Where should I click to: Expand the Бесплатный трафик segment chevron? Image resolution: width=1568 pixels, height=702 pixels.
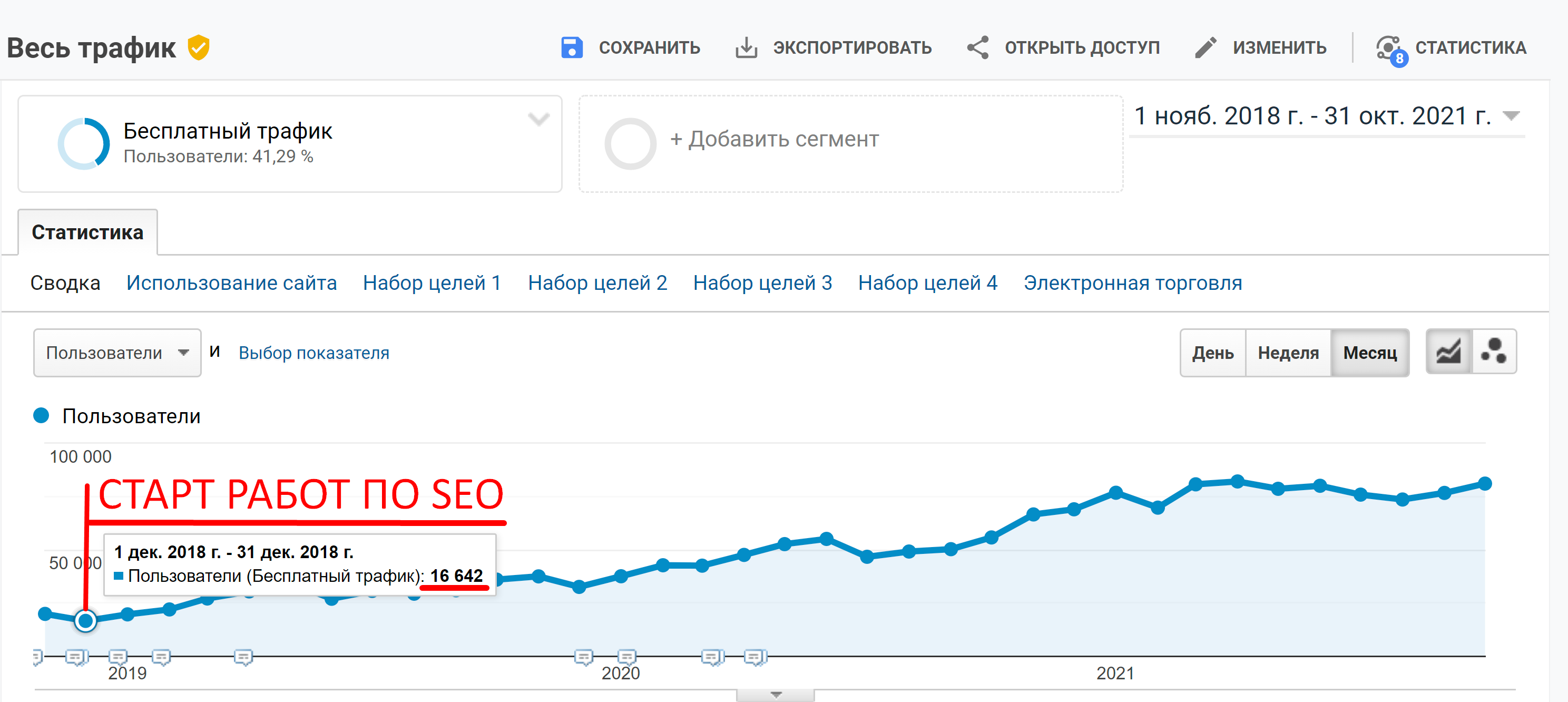tap(538, 119)
